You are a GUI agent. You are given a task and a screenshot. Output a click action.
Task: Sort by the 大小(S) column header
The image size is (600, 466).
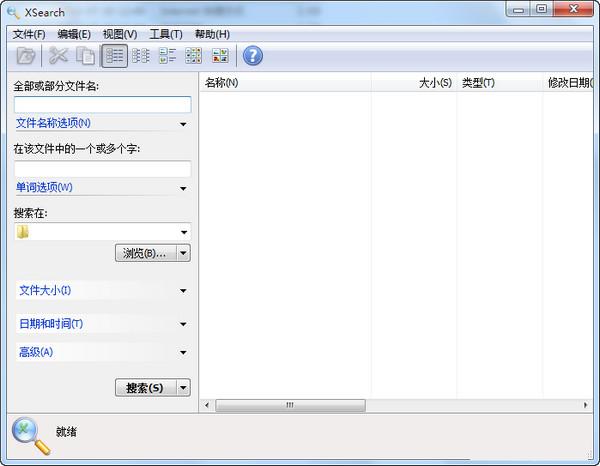click(x=414, y=82)
